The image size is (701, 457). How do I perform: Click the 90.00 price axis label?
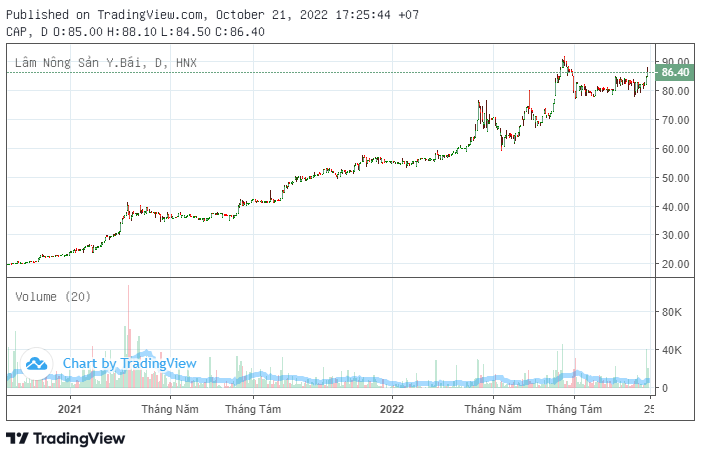click(x=676, y=61)
